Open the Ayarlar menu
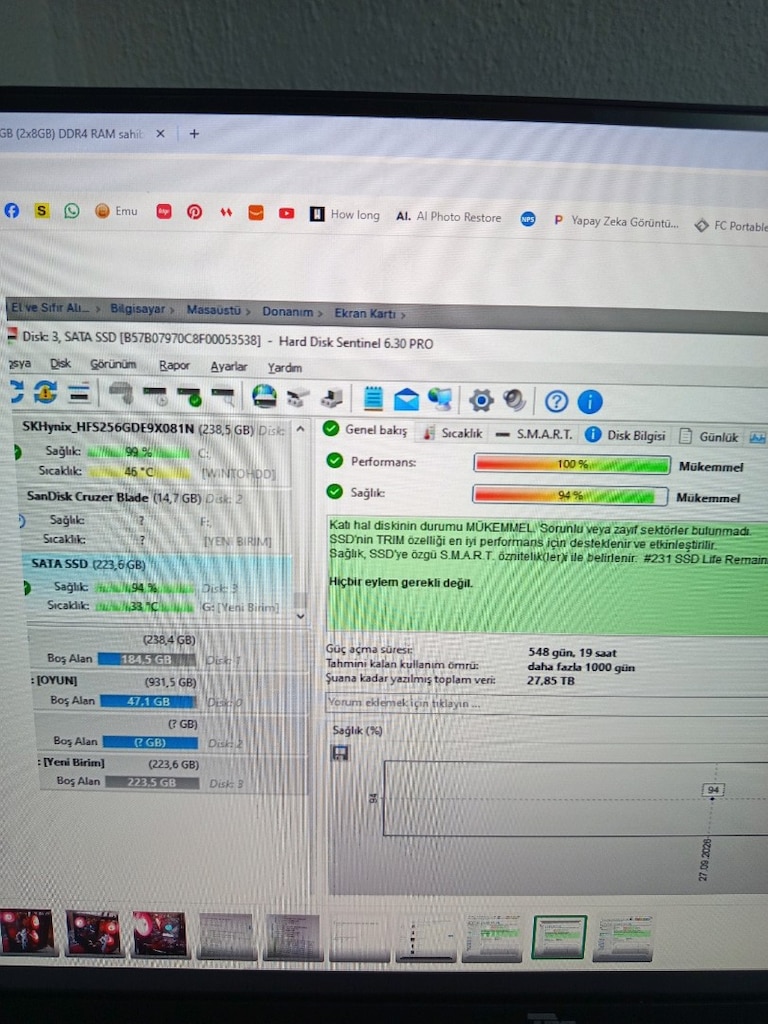 click(229, 366)
